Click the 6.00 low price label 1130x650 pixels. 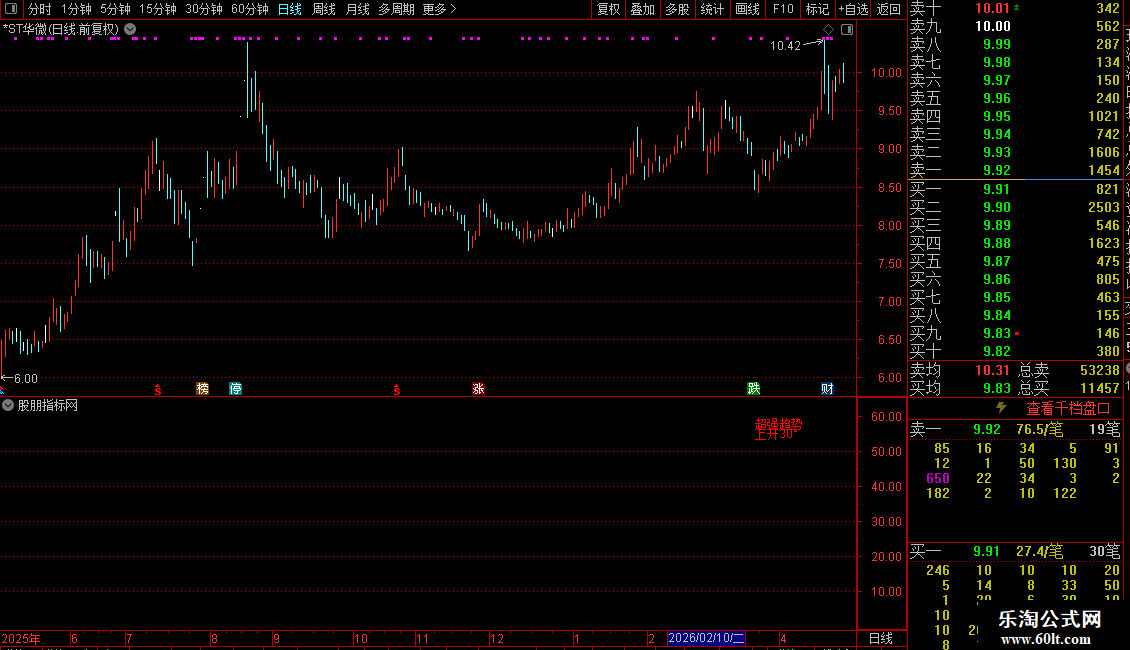25,378
